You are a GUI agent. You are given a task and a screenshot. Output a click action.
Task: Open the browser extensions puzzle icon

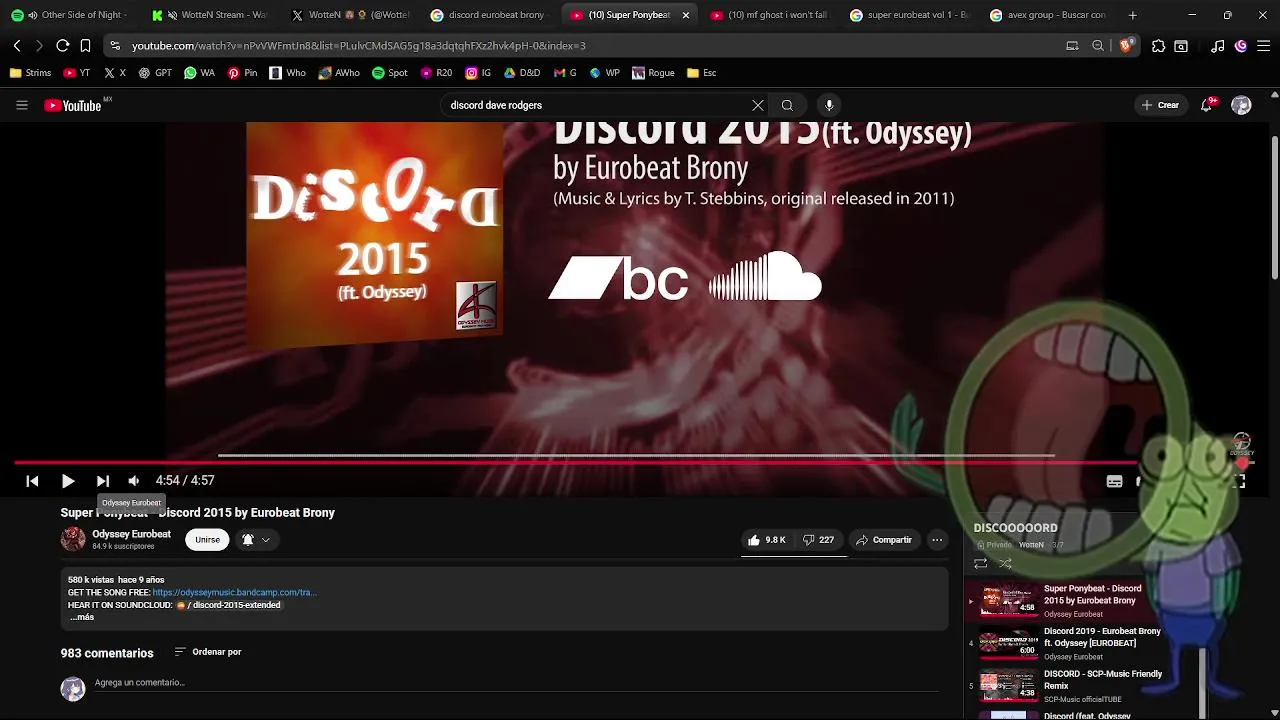[1158, 46]
